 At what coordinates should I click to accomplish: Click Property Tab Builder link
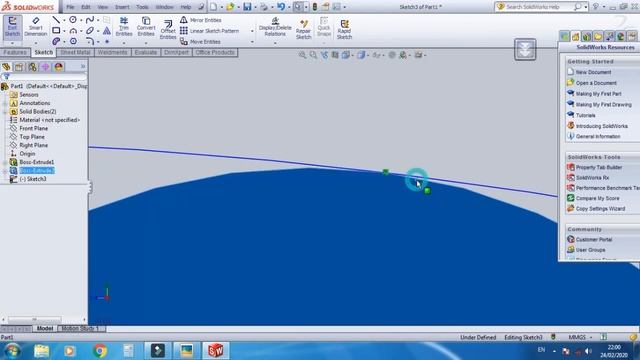point(599,167)
